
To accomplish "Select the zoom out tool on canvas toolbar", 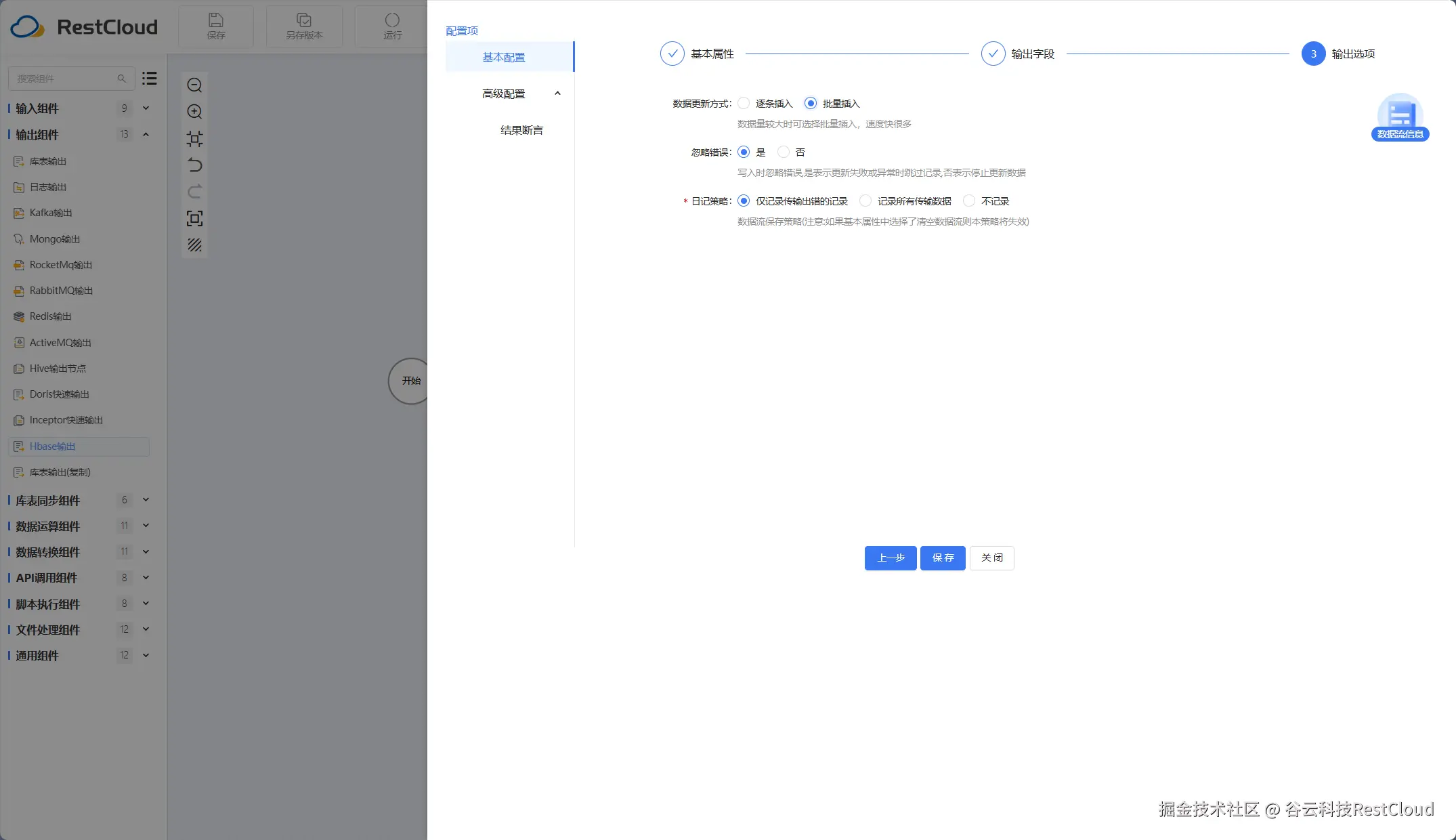I will point(194,85).
